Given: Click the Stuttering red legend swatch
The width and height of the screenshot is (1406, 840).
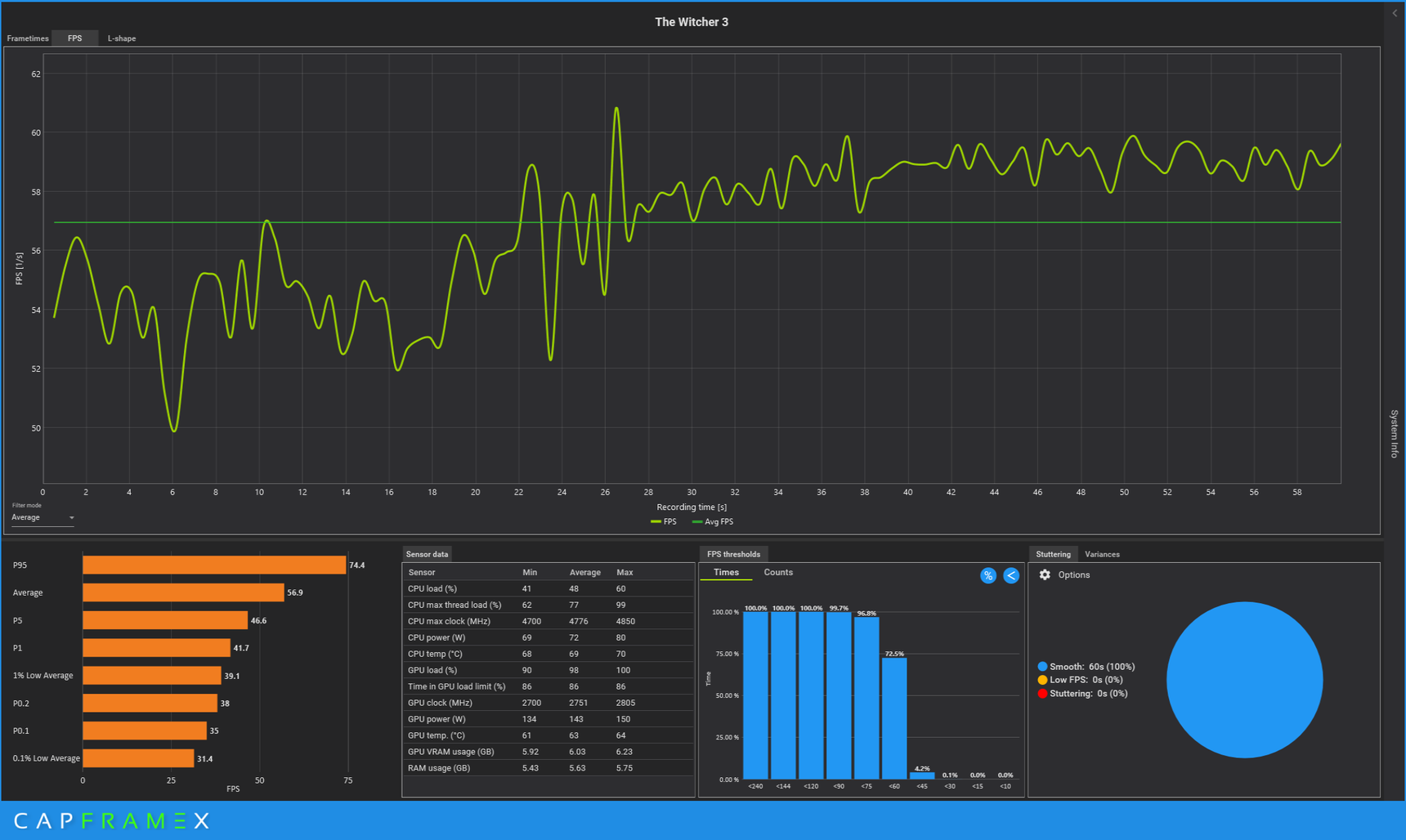Looking at the screenshot, I should 1042,694.
